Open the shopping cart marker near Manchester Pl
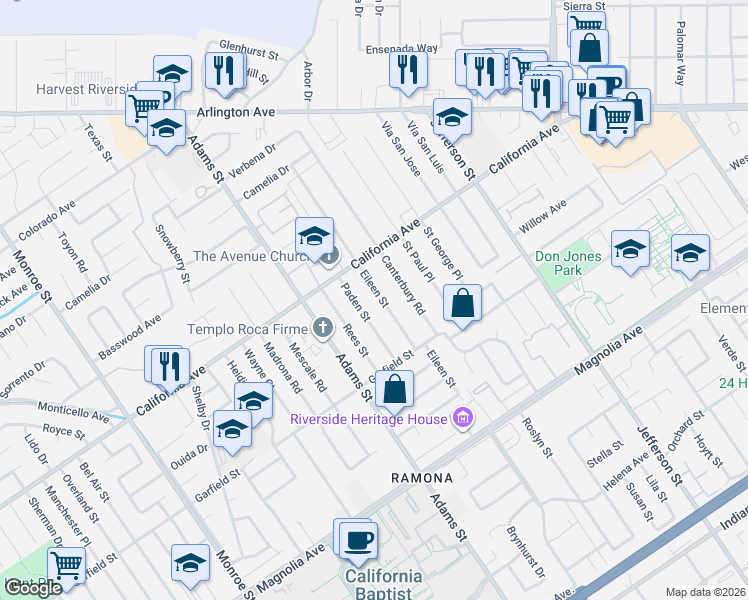Image resolution: width=748 pixels, height=600 pixels. point(67,565)
